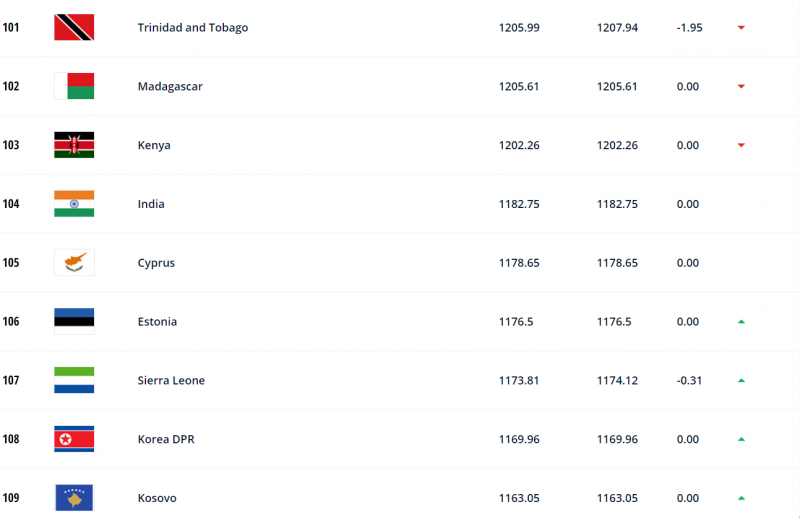Click the Sierra Leone flag icon
The height and width of the screenshot is (520, 800).
pyautogui.click(x=74, y=380)
